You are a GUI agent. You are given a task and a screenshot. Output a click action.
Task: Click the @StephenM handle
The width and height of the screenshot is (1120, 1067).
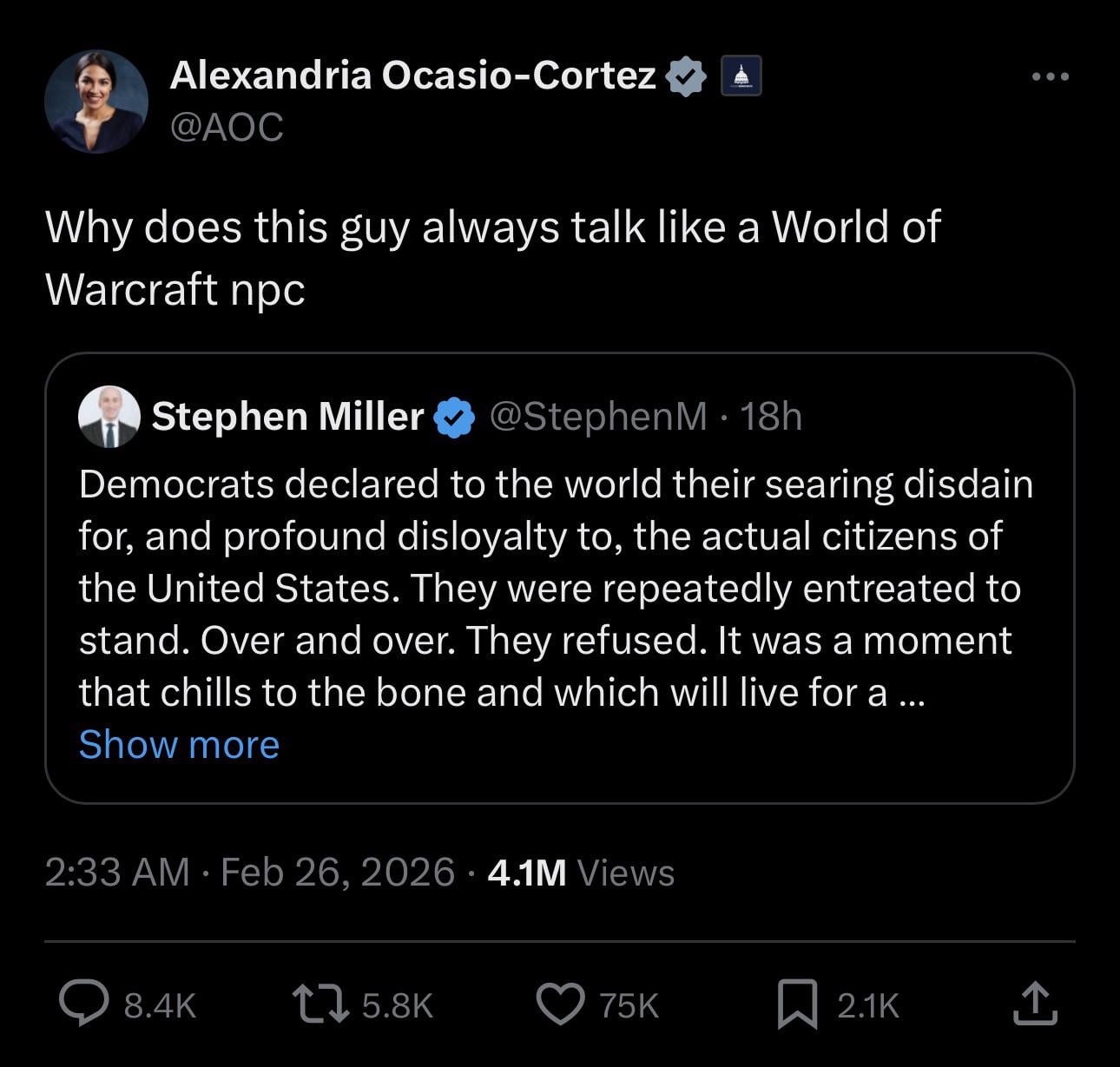click(598, 417)
